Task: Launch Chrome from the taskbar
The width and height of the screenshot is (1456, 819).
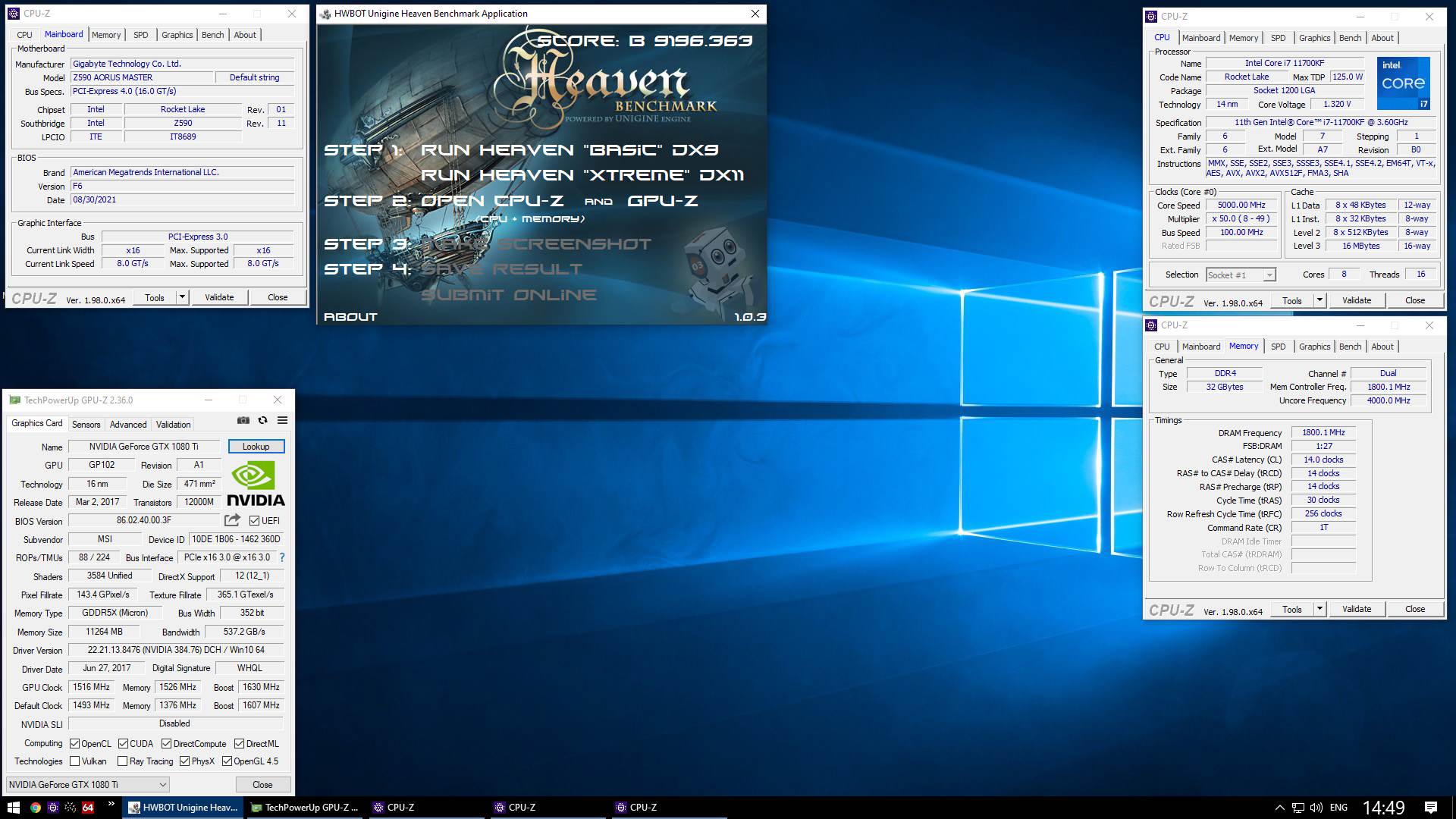Action: 36,808
